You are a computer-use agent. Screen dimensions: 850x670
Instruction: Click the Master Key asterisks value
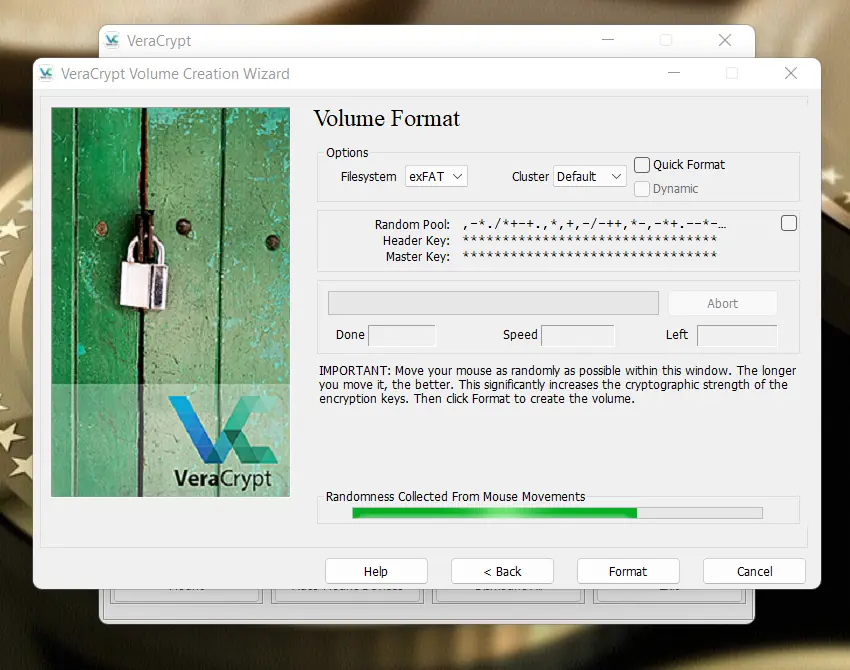pyautogui.click(x=590, y=255)
